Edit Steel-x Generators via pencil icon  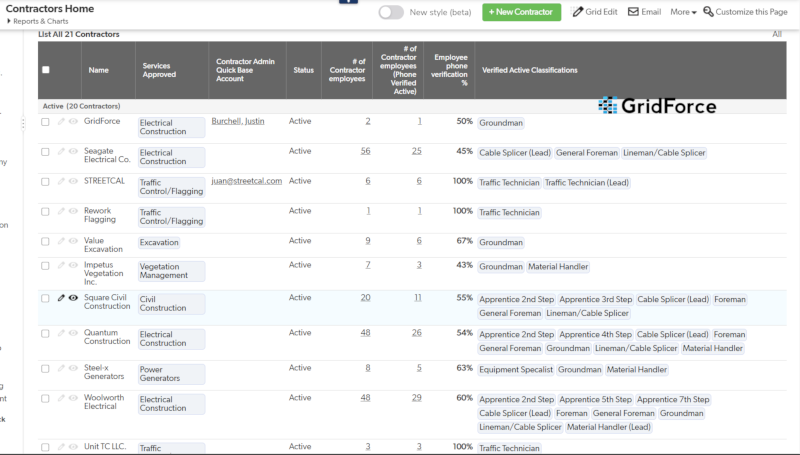[61, 368]
